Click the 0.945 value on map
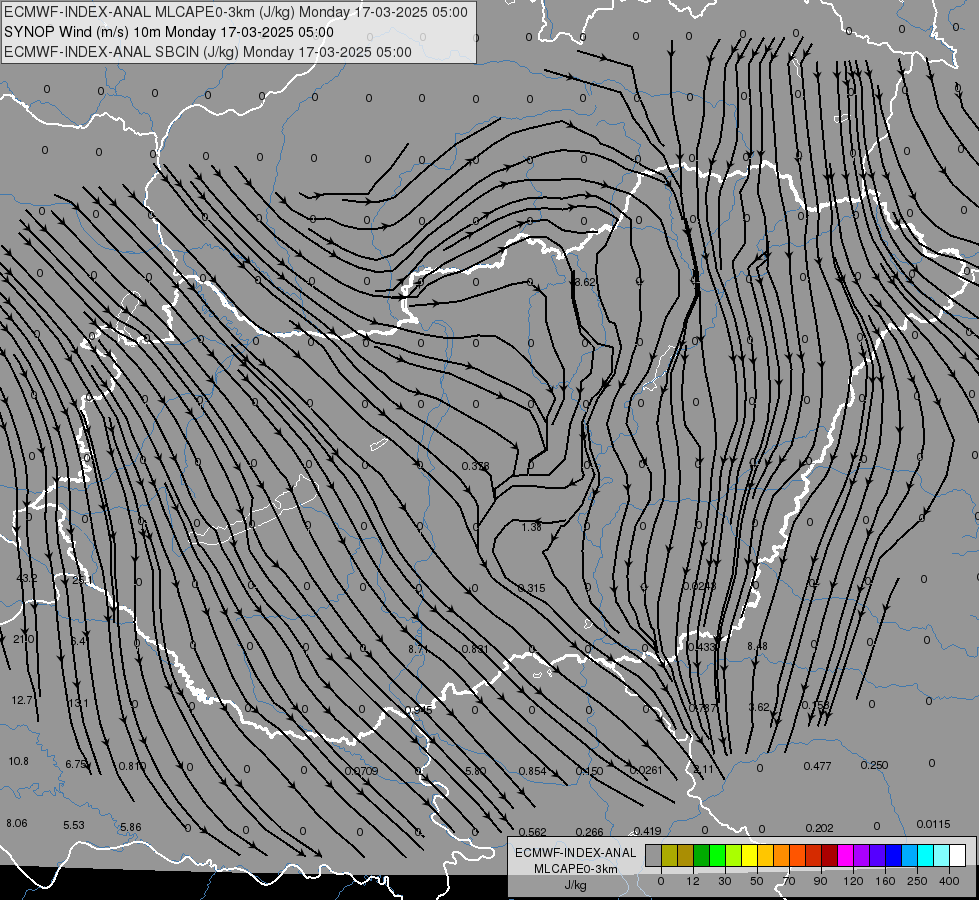The height and width of the screenshot is (900, 979). point(418,711)
